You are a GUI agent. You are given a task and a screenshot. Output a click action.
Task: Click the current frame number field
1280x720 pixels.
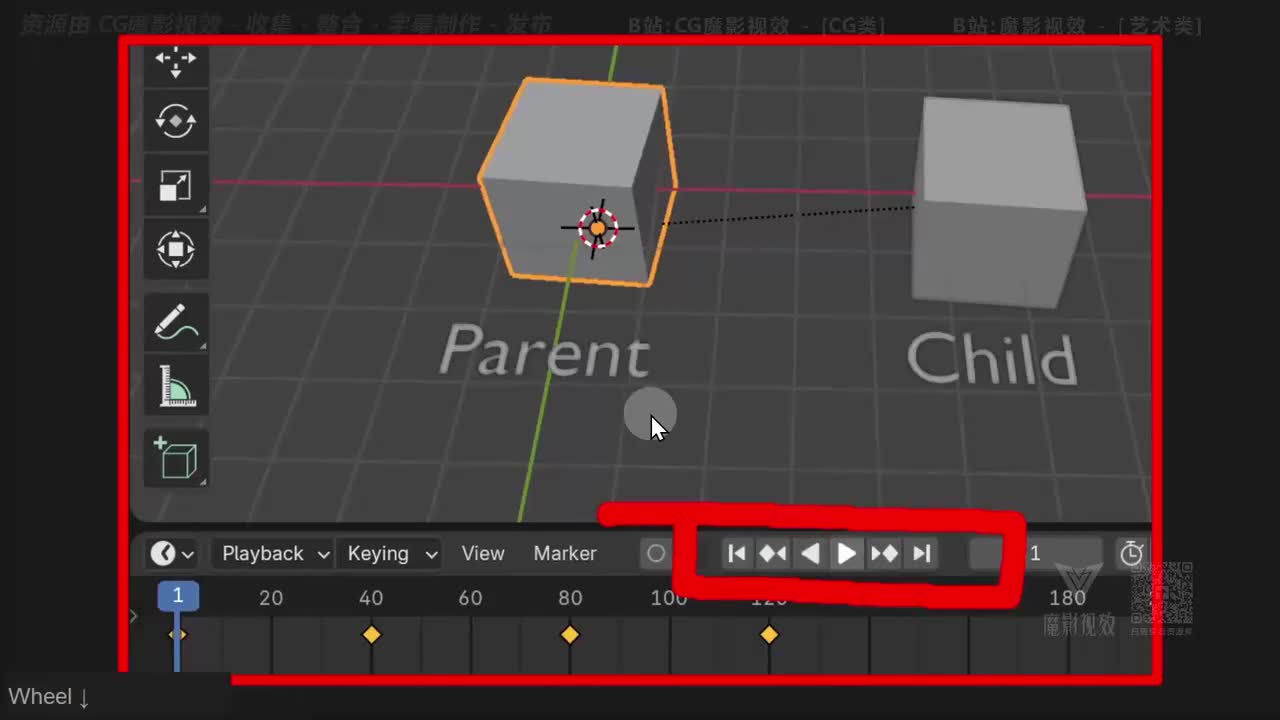[1036, 553]
